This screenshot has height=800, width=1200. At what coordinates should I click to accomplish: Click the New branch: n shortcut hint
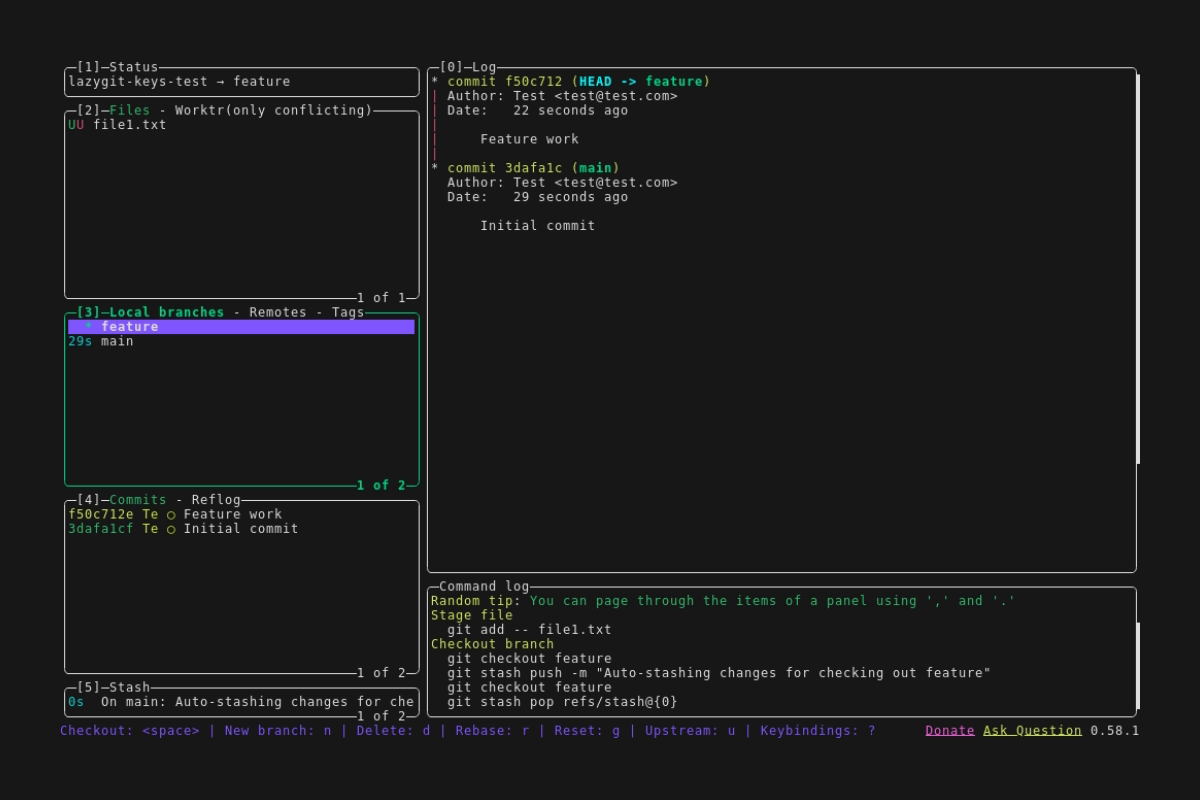(278, 731)
